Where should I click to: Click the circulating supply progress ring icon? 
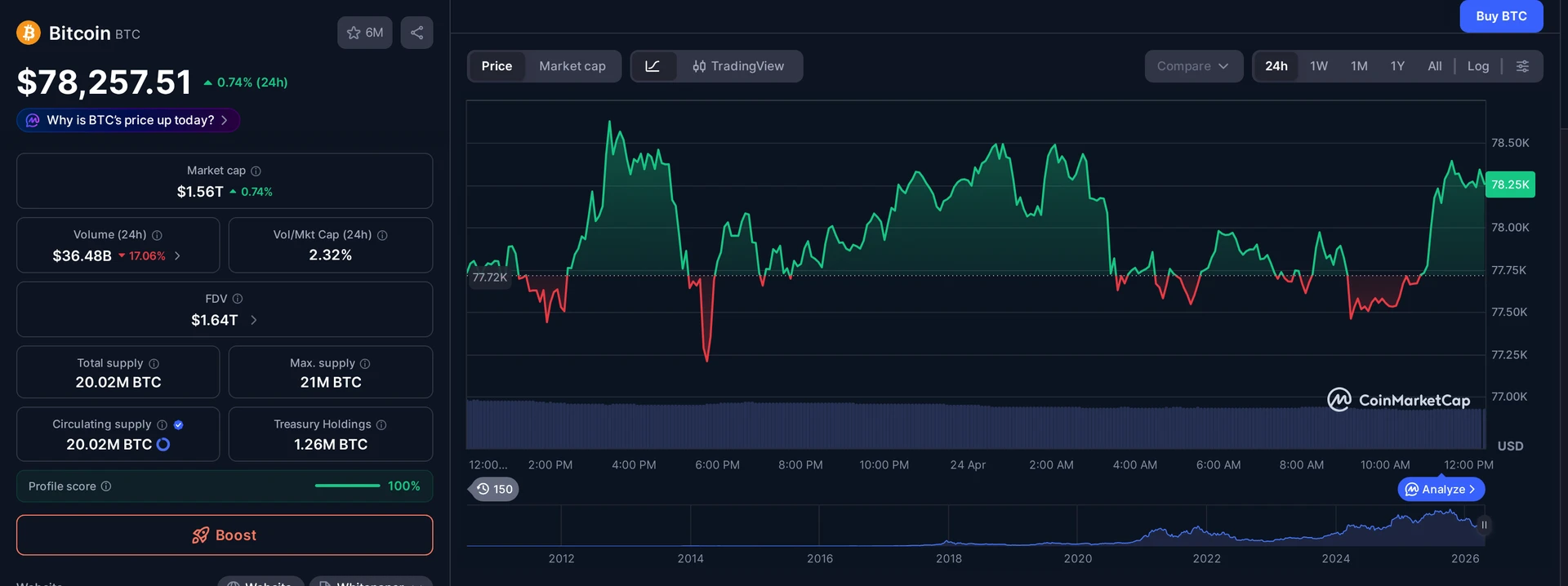(x=163, y=444)
